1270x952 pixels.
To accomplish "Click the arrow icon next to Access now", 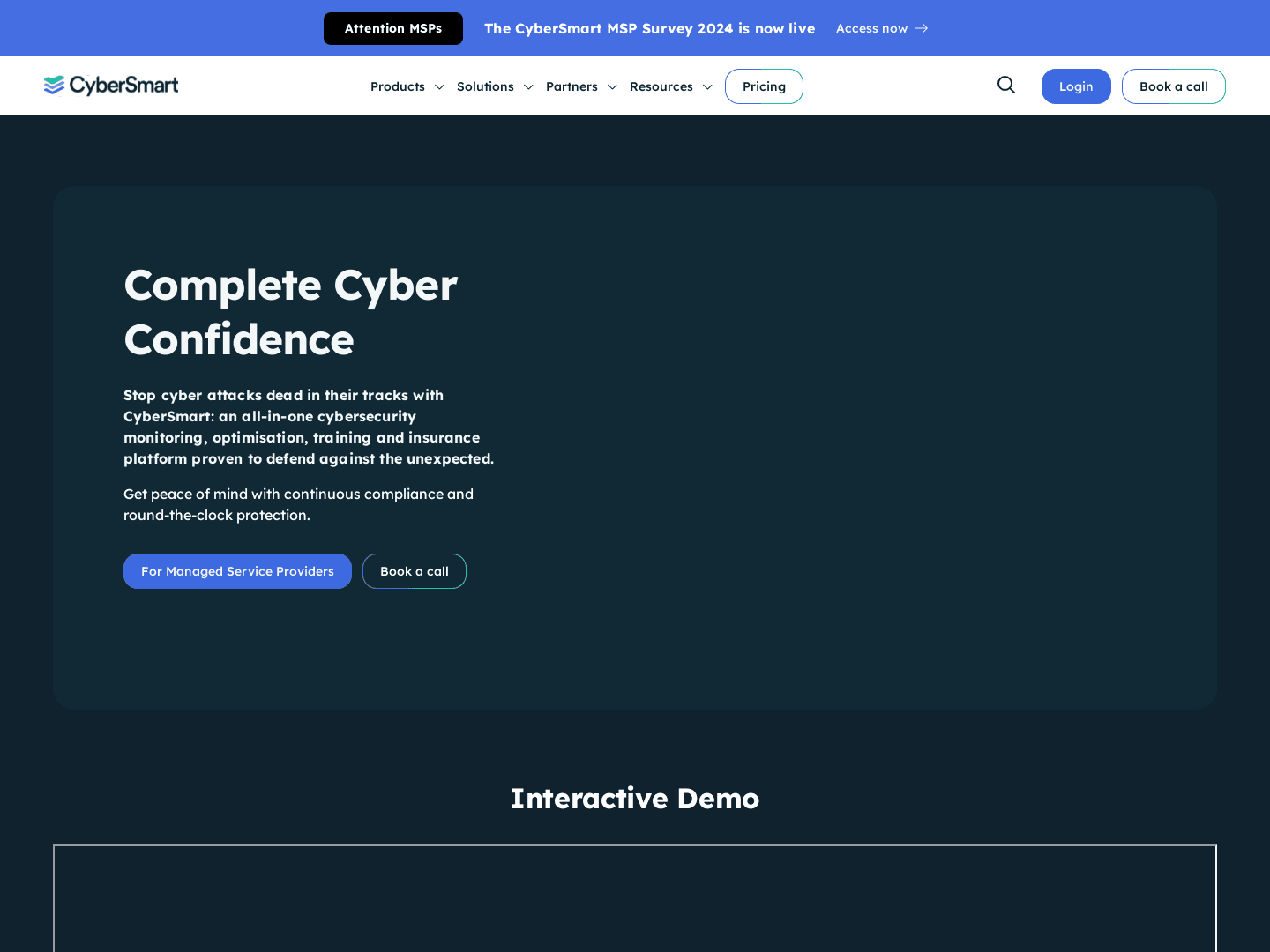I will pos(922,28).
